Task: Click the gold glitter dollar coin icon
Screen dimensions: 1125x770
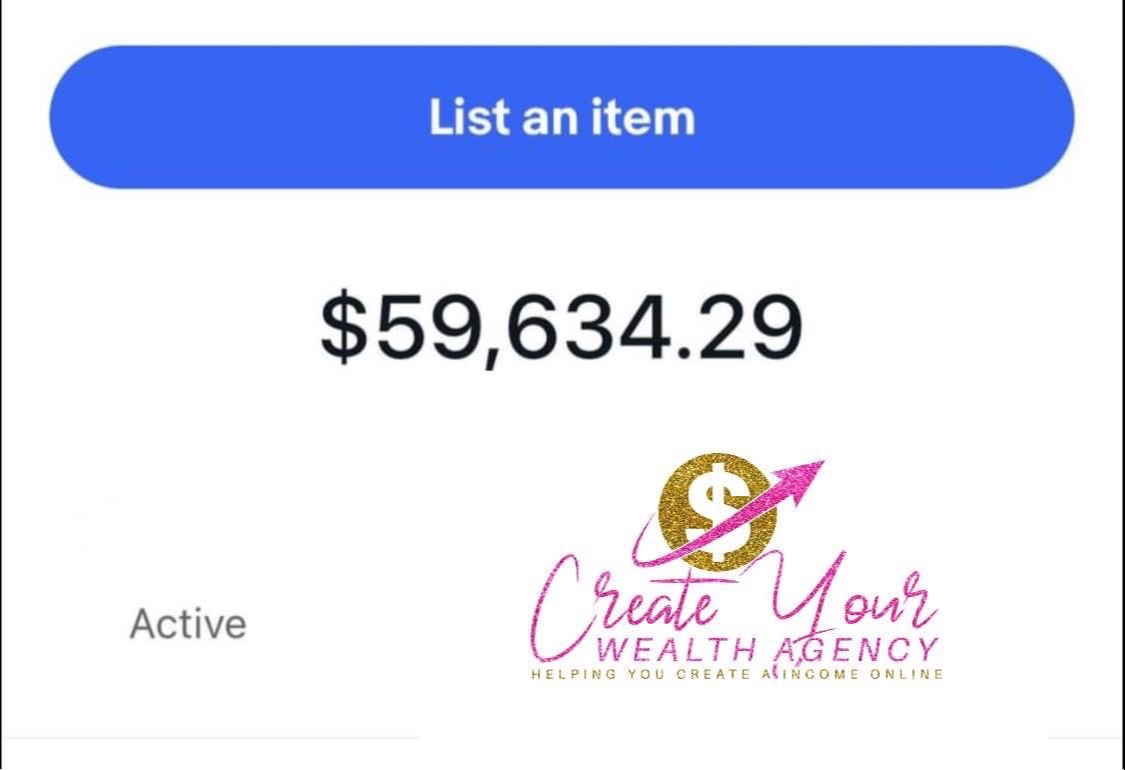Action: point(717,511)
